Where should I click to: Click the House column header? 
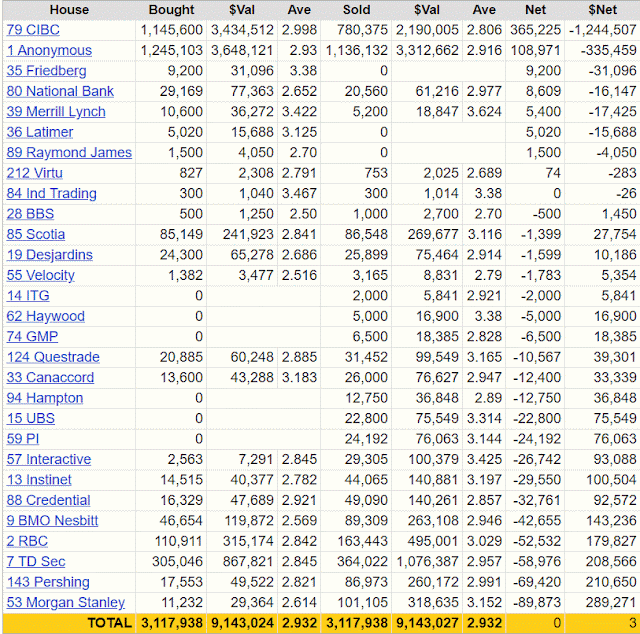69,10
